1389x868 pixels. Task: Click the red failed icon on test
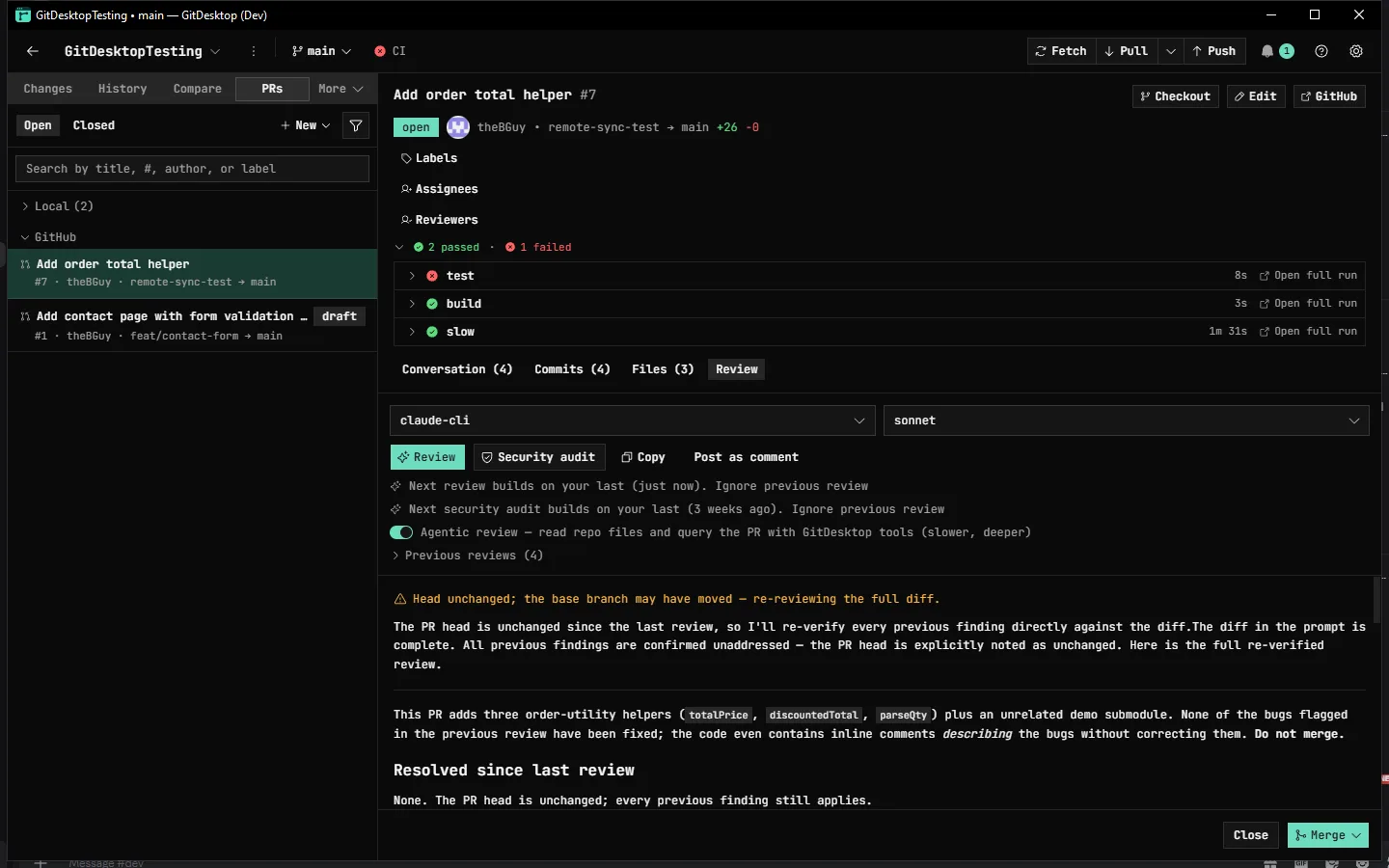tap(432, 276)
